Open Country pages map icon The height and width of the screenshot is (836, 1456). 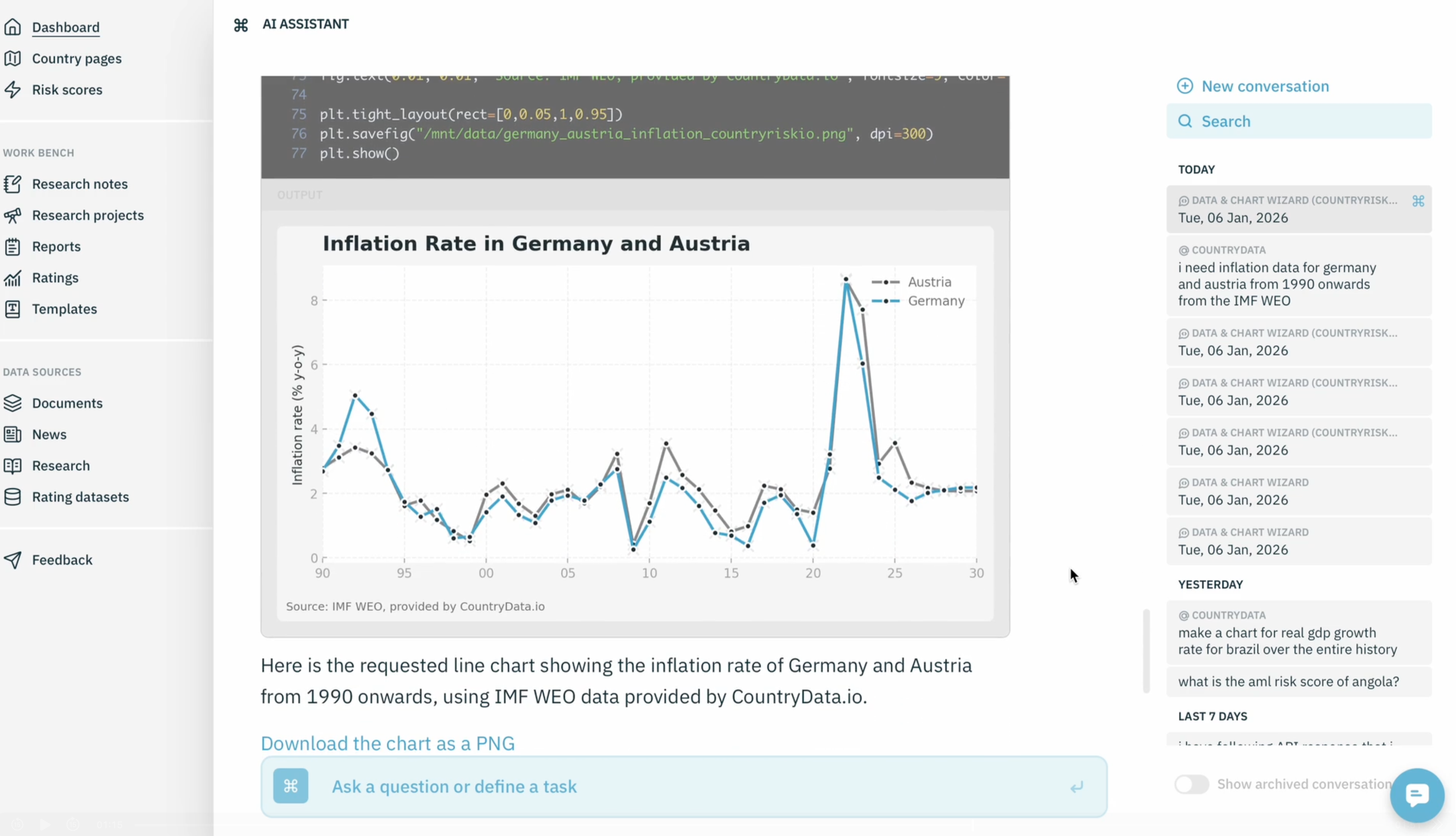tap(13, 59)
